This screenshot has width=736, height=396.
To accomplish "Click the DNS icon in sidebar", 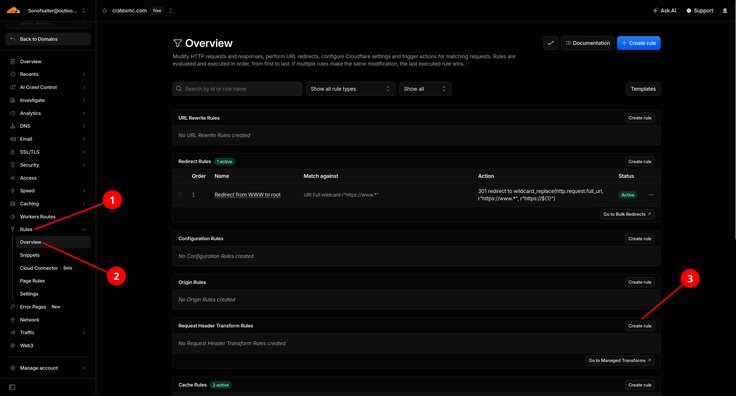I will click(13, 126).
